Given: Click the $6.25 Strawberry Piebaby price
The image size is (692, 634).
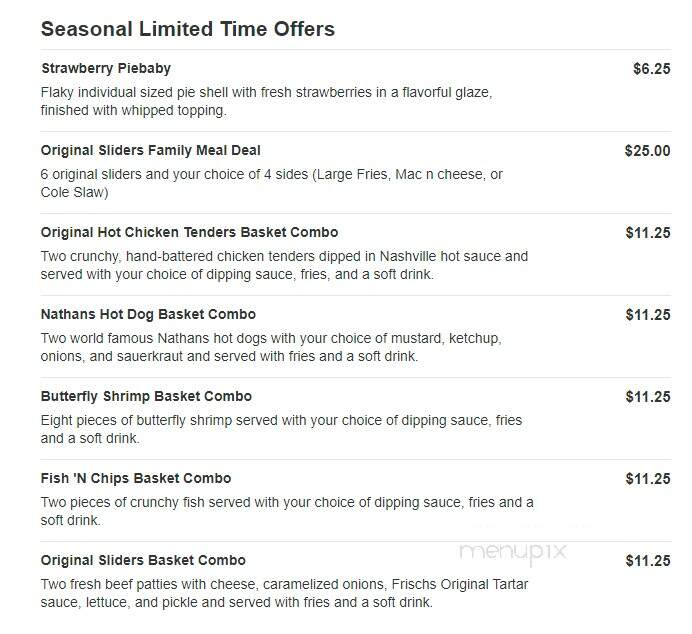Looking at the screenshot, I should pos(651,69).
